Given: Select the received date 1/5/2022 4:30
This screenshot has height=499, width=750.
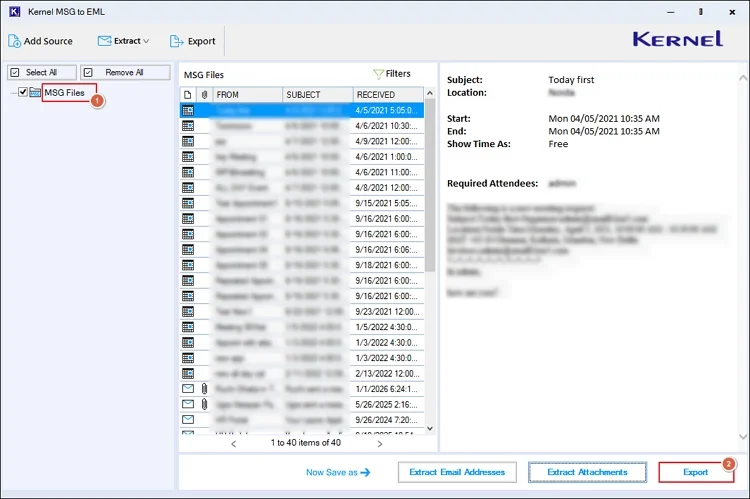Looking at the screenshot, I should tap(386, 327).
